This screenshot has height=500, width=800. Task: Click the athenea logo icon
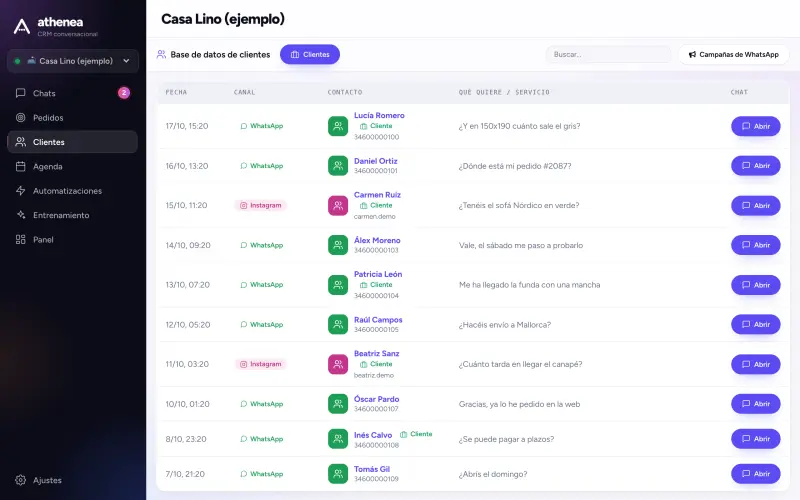[21, 26]
